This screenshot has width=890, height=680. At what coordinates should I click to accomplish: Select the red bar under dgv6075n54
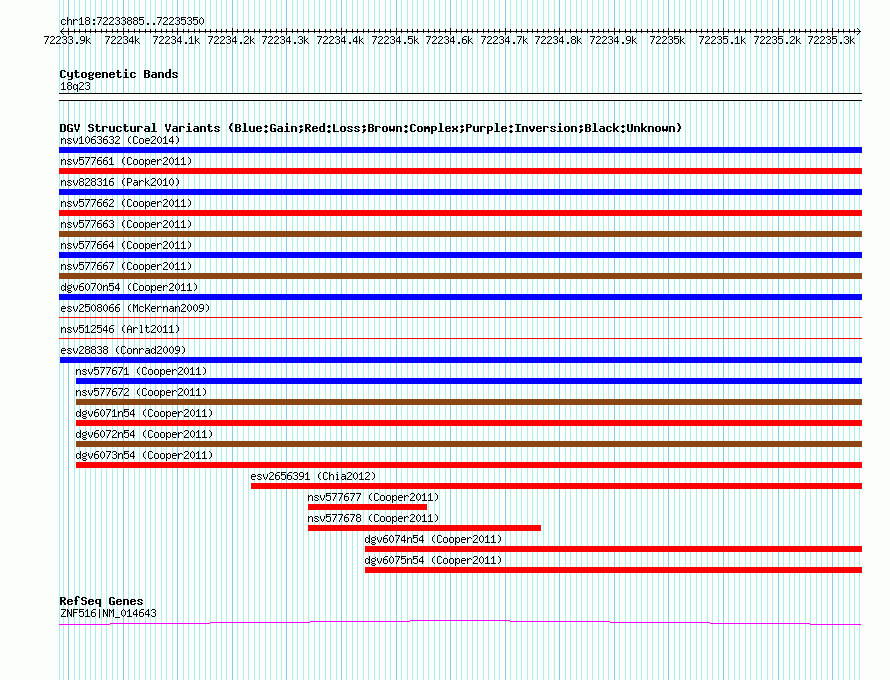coord(614,570)
